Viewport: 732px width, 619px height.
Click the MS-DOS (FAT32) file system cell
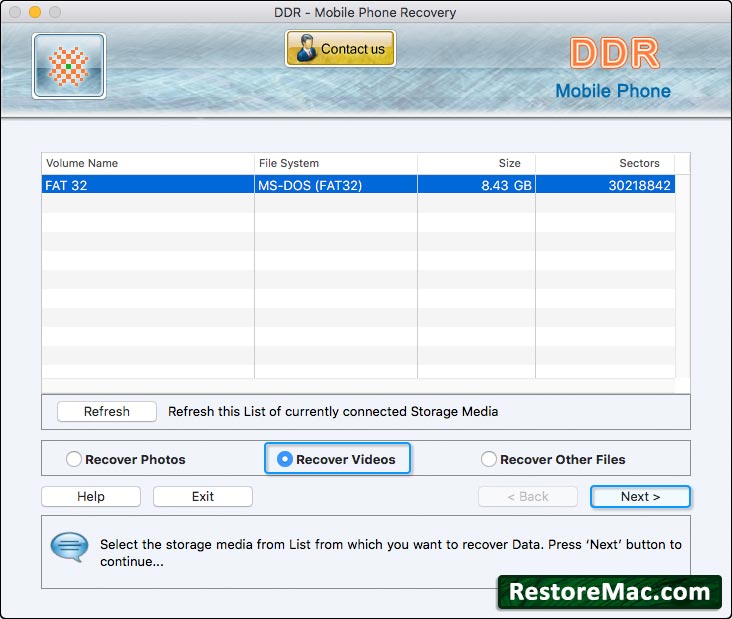coord(336,185)
